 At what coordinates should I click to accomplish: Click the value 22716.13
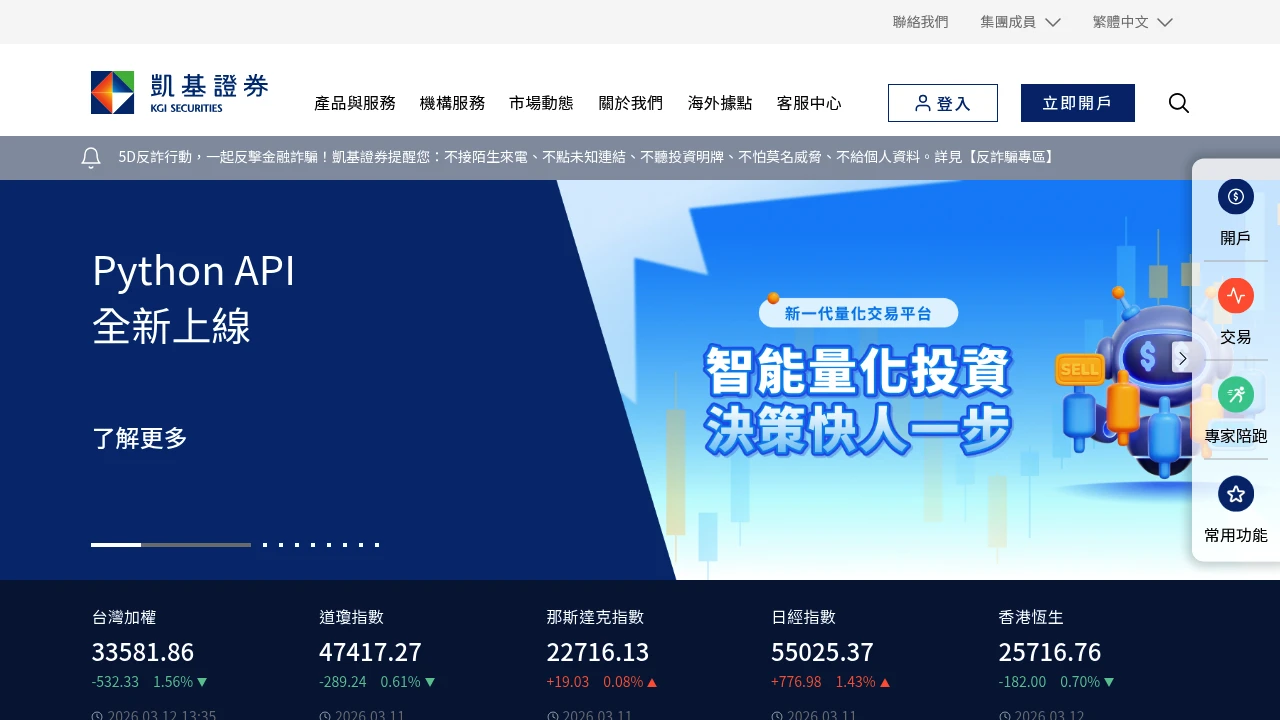click(x=598, y=652)
